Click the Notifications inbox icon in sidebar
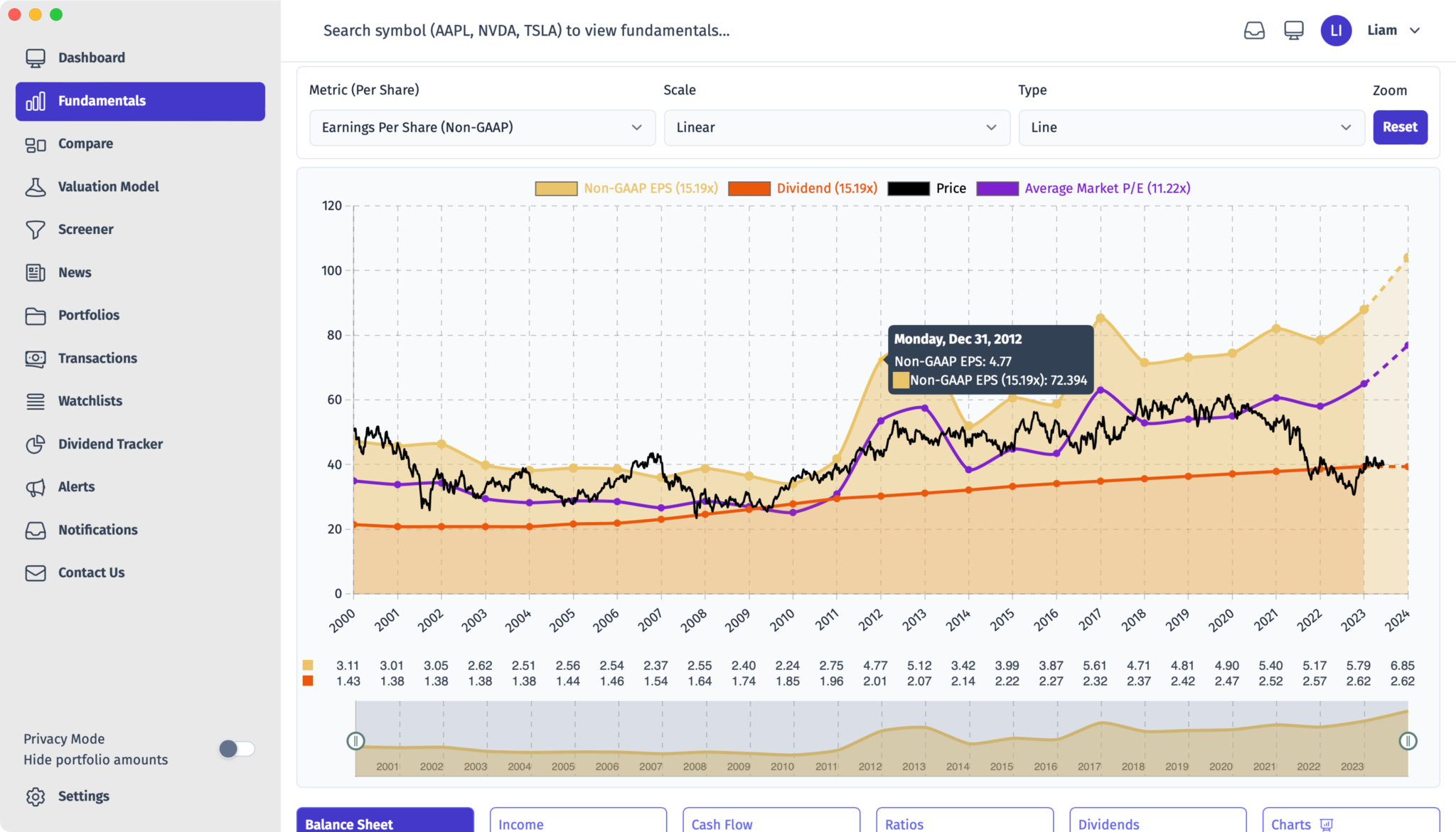The image size is (1456, 832). pyautogui.click(x=36, y=530)
